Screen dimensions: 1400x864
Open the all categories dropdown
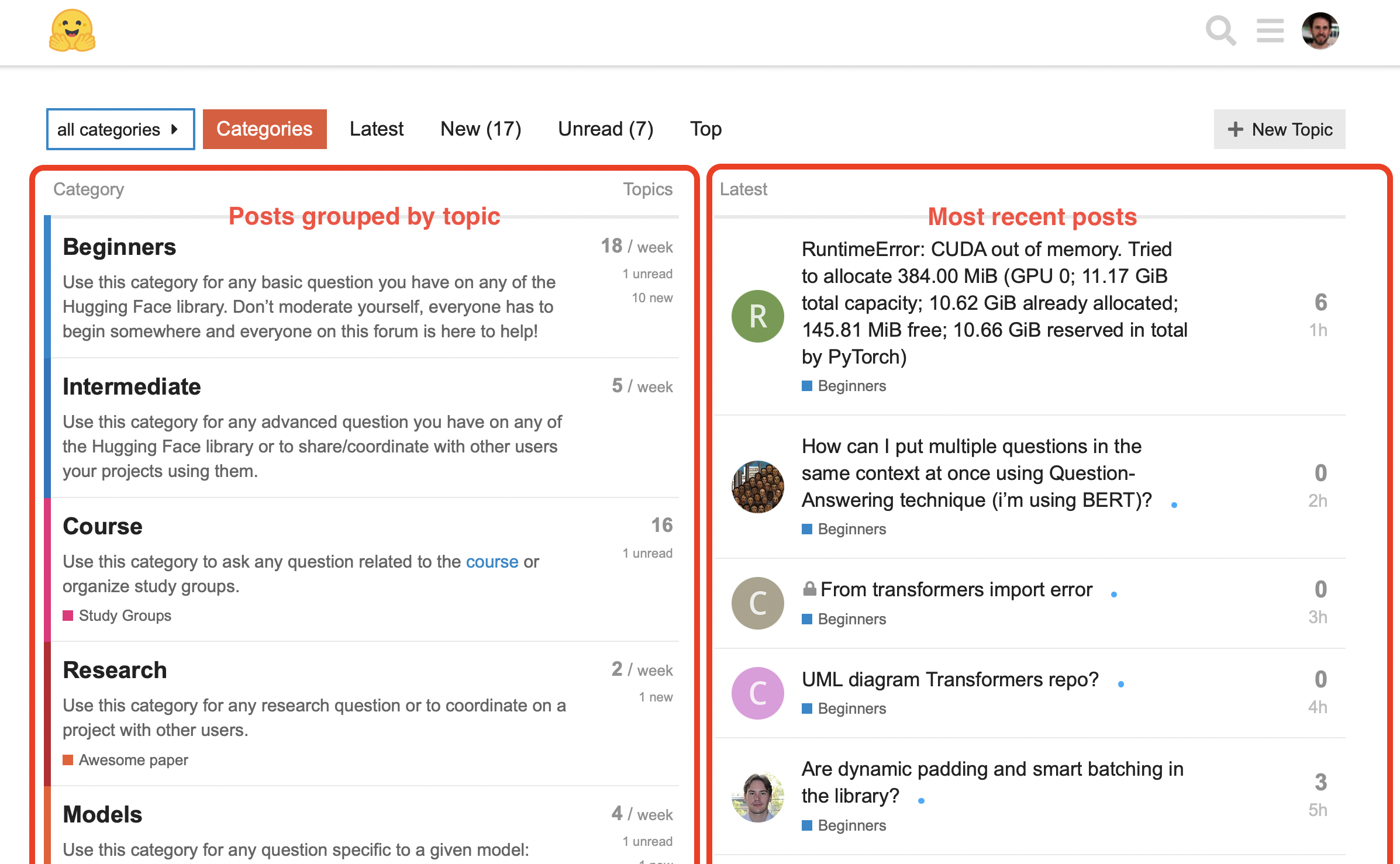(x=120, y=128)
